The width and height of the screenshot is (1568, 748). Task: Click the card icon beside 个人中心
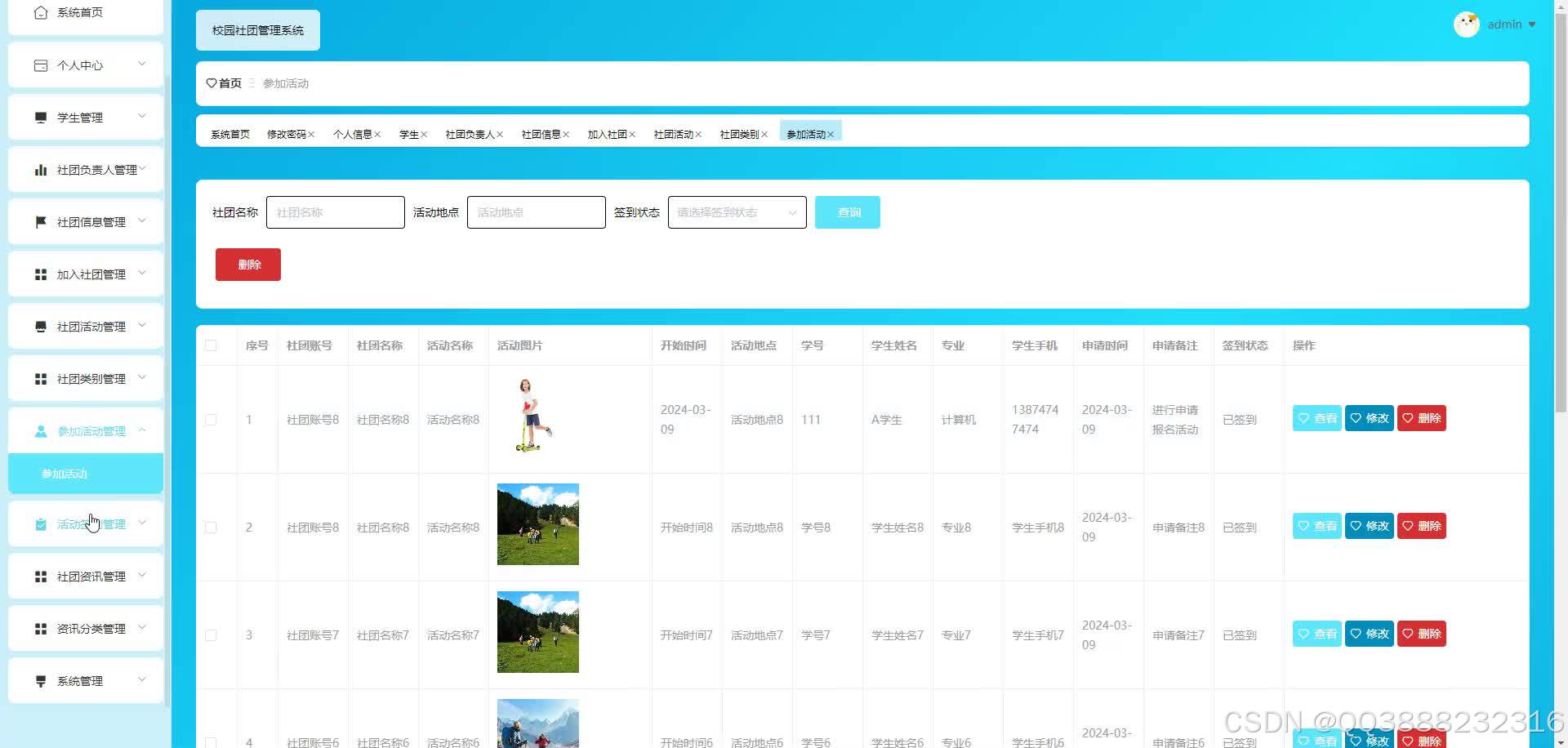point(41,65)
